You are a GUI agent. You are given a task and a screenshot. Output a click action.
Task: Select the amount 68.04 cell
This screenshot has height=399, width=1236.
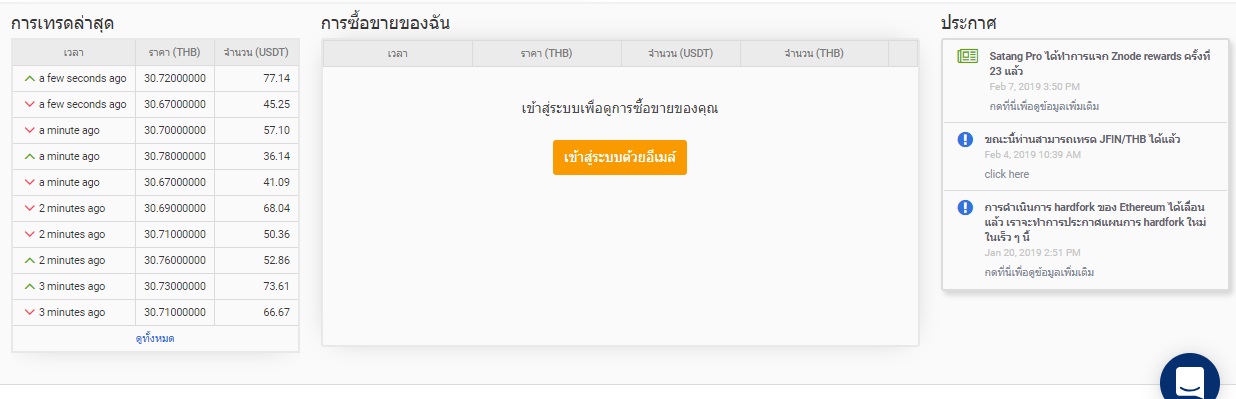pyautogui.click(x=257, y=208)
